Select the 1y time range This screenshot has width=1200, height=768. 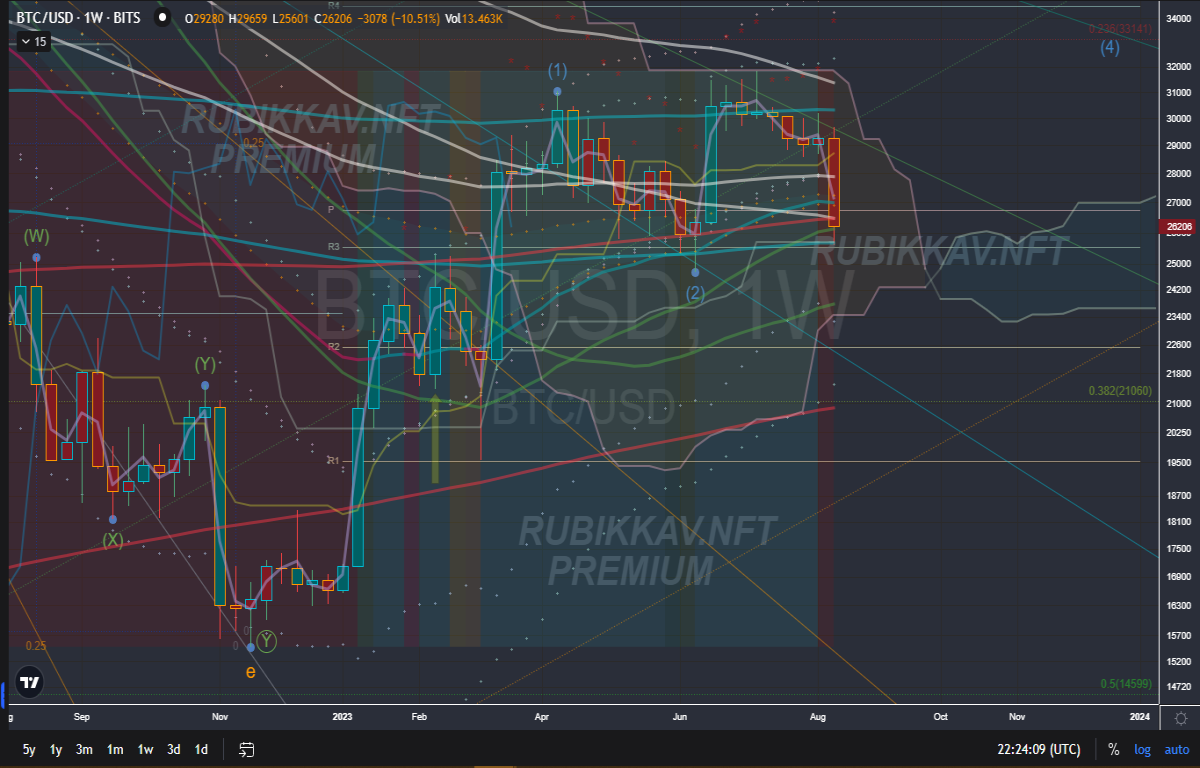click(x=57, y=749)
